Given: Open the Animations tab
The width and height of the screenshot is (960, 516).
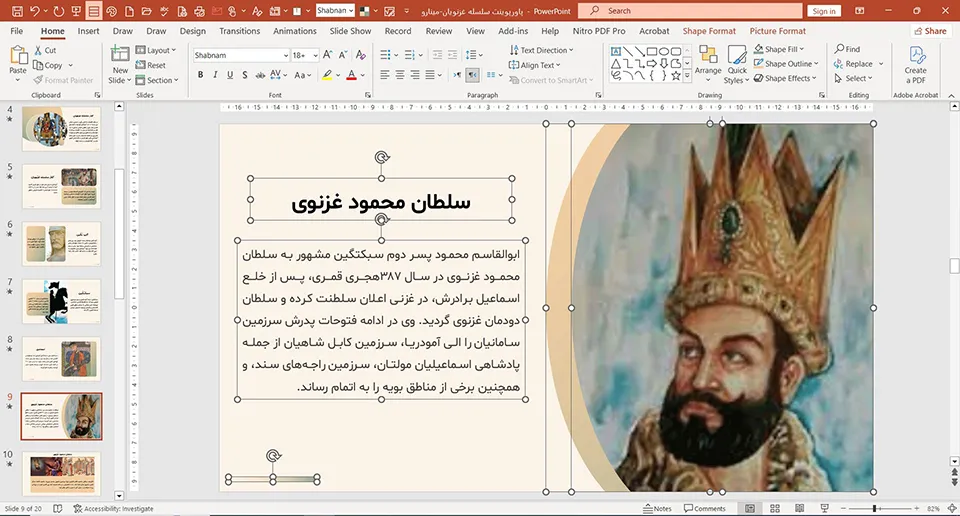Looking at the screenshot, I should 294,31.
